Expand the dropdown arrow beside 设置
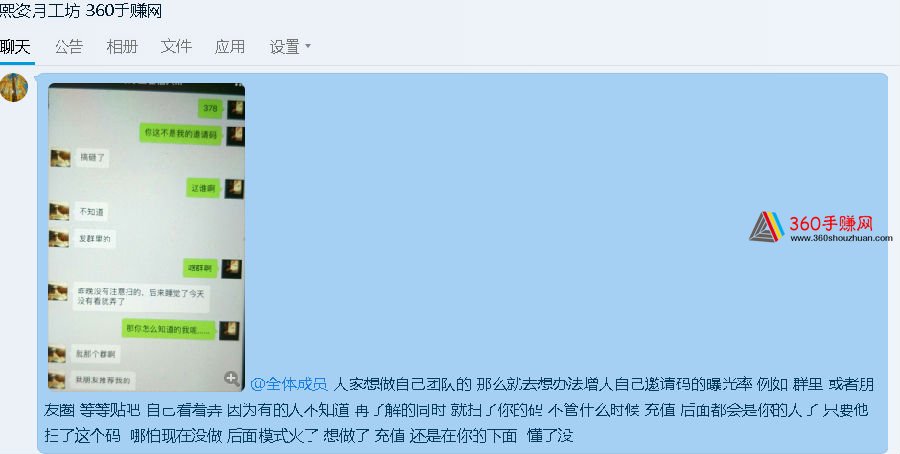The image size is (900, 454). [x=308, y=46]
